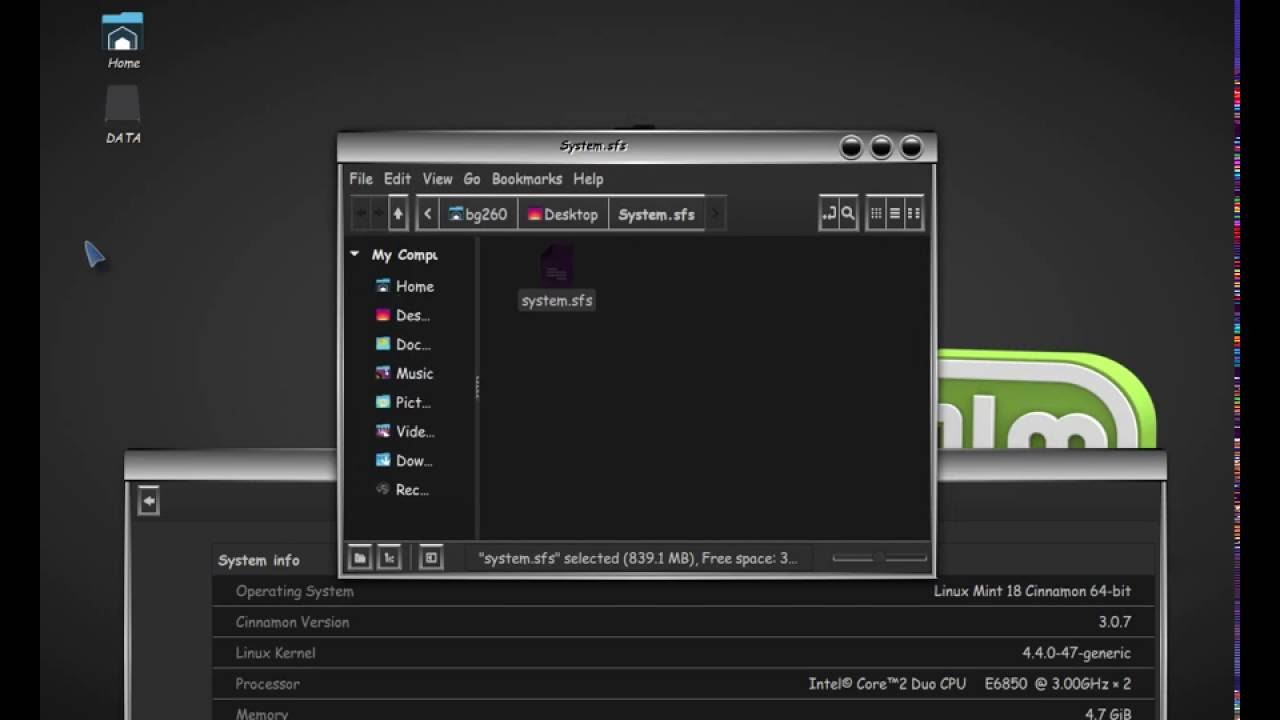
Task: Click the system.sfs file name label
Action: pyautogui.click(x=557, y=300)
